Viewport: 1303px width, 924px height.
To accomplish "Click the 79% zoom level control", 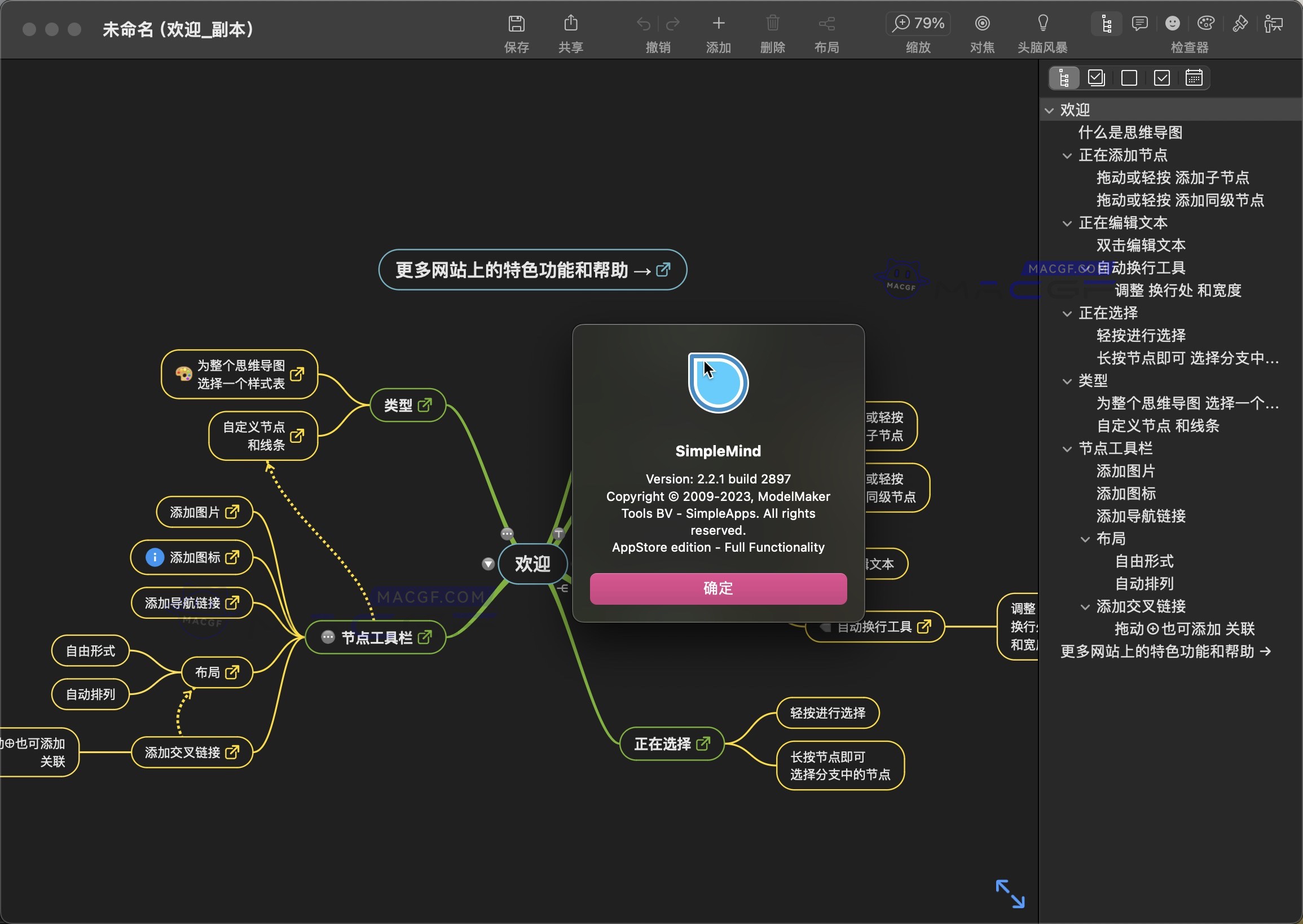I will (x=917, y=23).
